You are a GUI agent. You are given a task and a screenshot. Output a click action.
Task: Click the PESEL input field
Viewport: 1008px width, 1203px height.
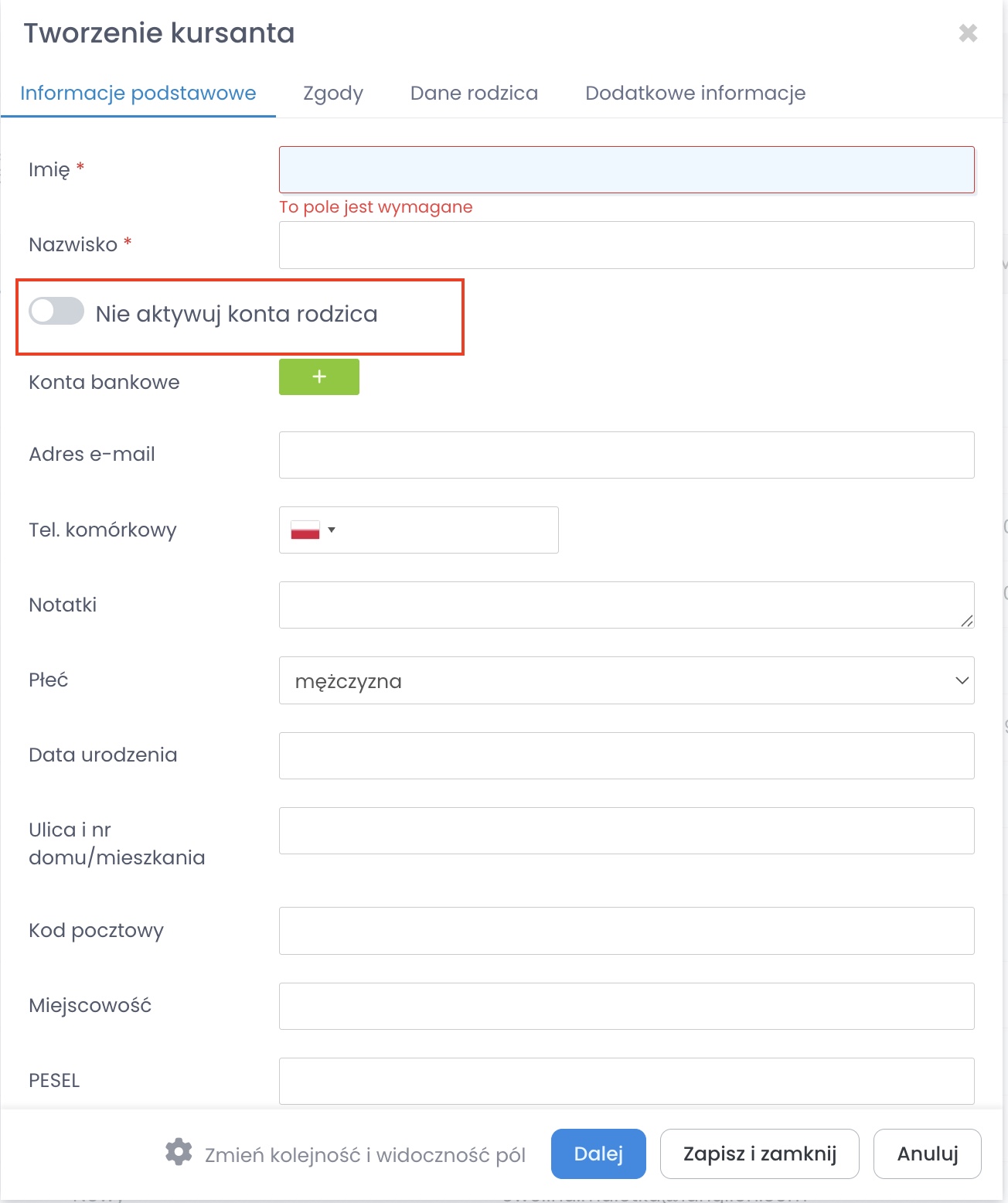click(x=626, y=1082)
